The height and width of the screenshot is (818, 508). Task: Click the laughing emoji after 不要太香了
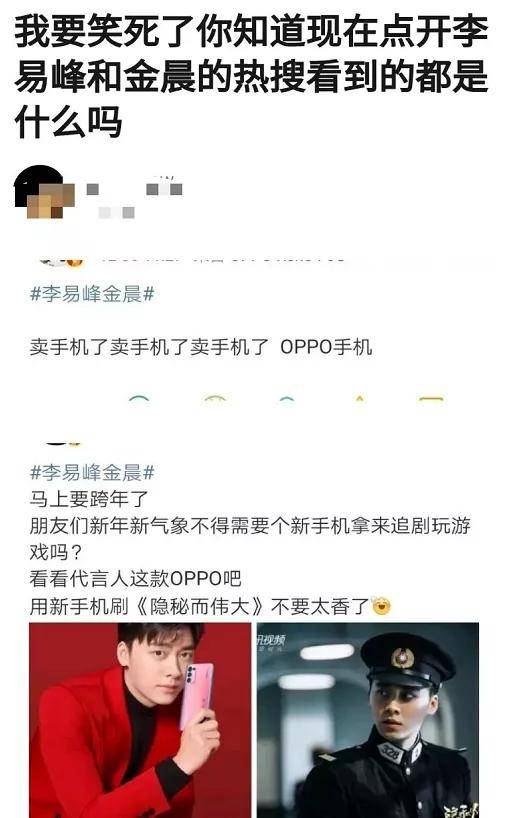click(x=382, y=606)
